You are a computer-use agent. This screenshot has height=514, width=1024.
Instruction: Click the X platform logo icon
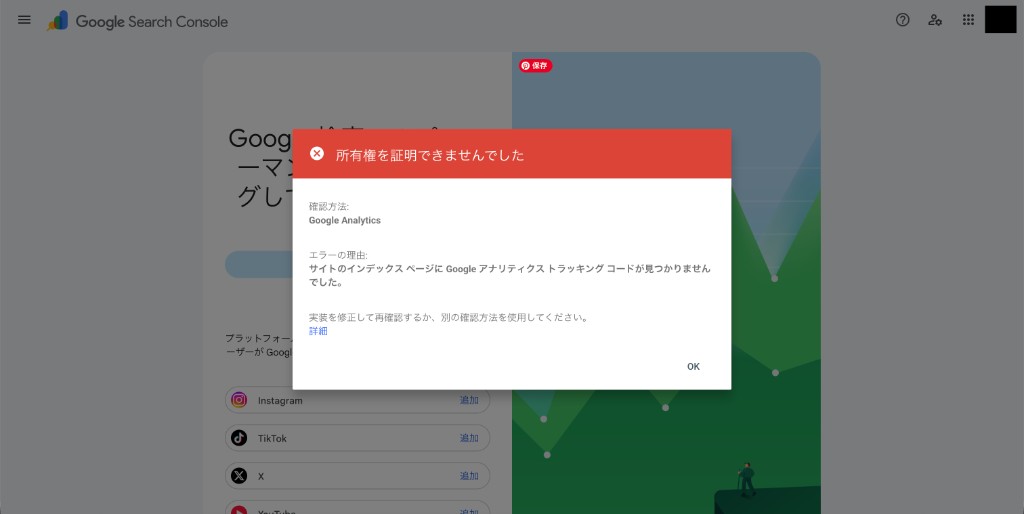(239, 475)
